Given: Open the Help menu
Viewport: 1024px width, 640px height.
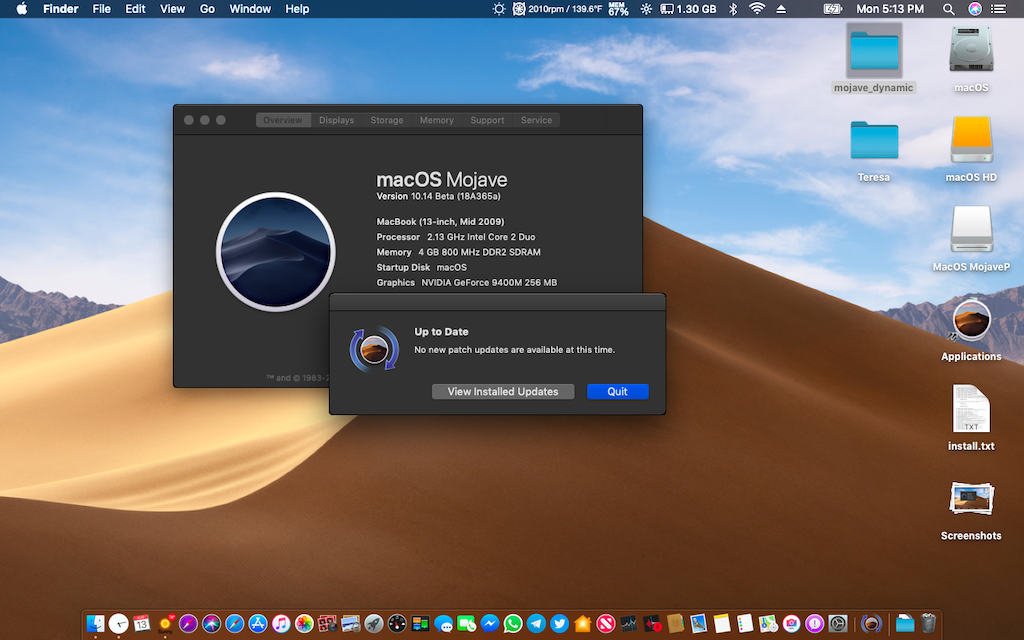Looking at the screenshot, I should 297,8.
